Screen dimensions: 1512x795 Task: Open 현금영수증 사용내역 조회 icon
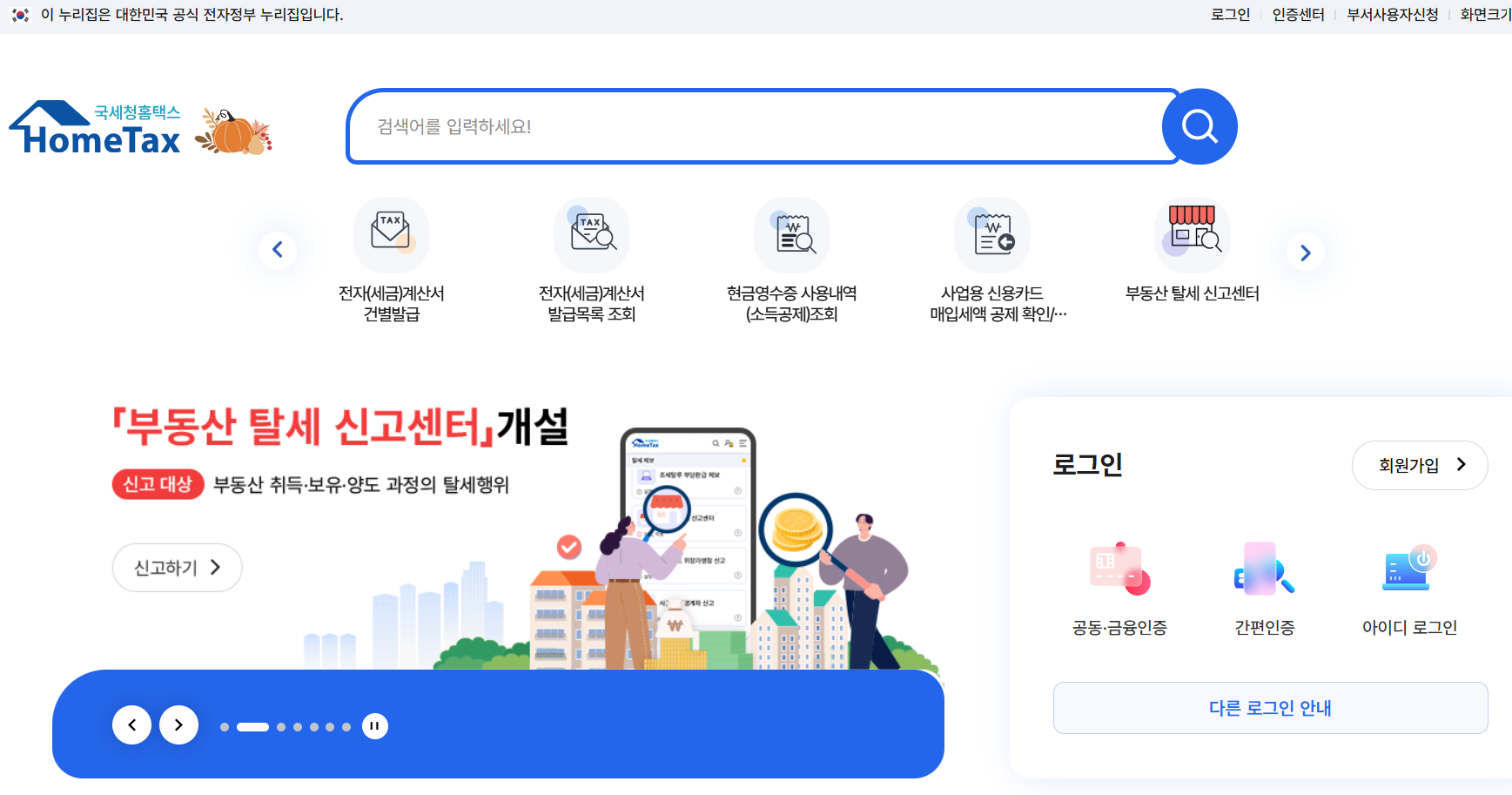pyautogui.click(x=792, y=234)
